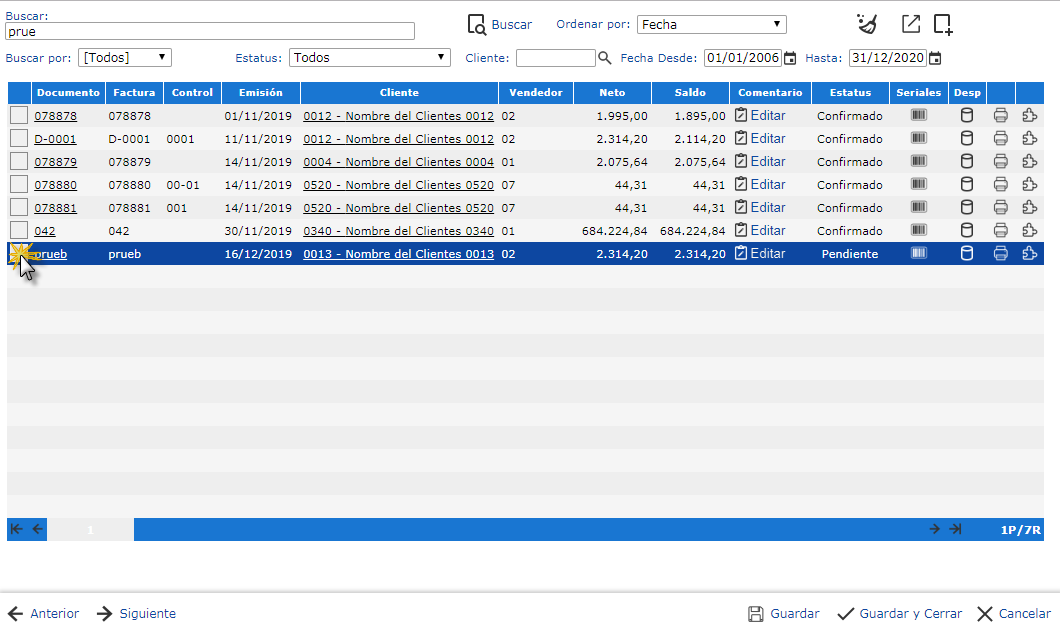
Task: Select checkbox of row D-0001
Action: click(x=19, y=139)
